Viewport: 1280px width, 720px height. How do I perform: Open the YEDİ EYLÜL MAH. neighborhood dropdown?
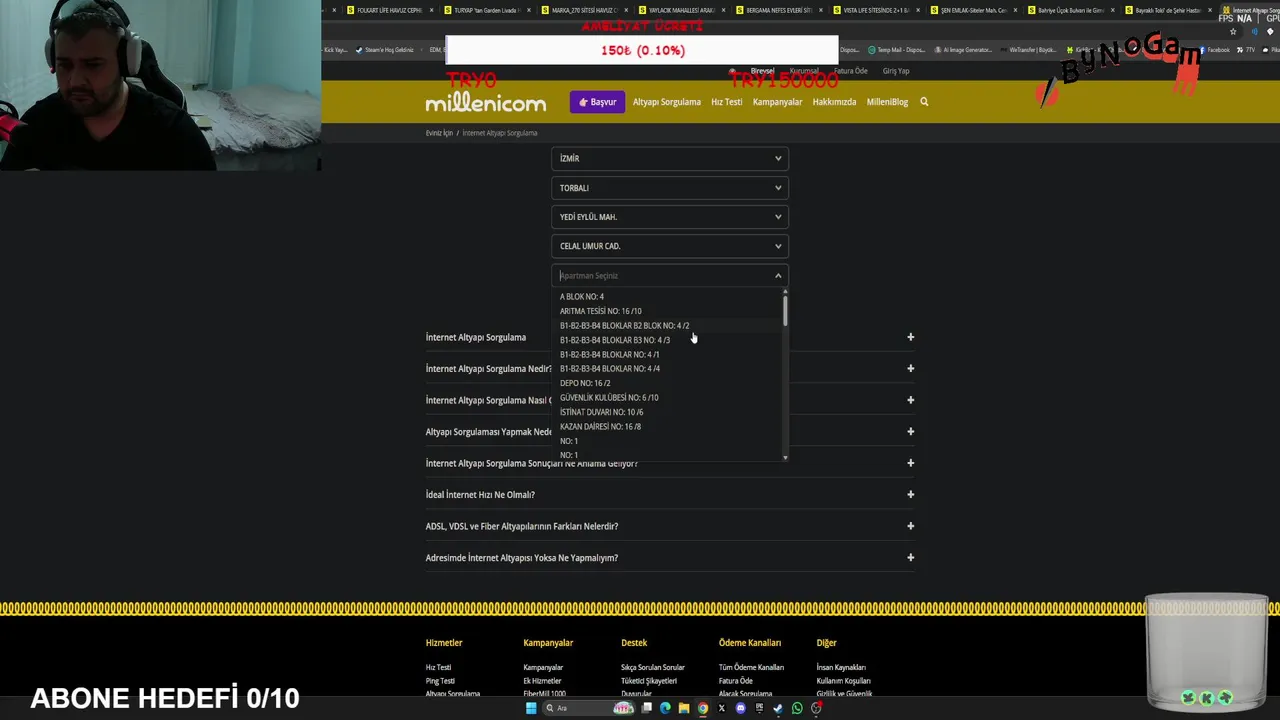[x=670, y=217]
